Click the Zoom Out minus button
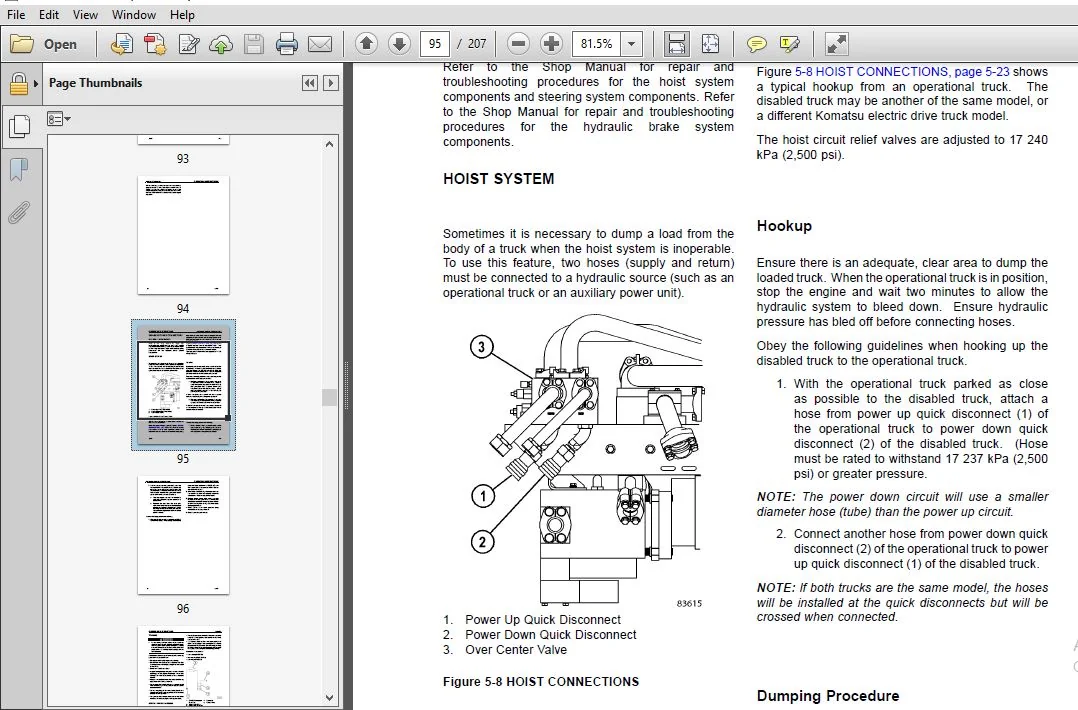The height and width of the screenshot is (710, 1078). [x=518, y=44]
